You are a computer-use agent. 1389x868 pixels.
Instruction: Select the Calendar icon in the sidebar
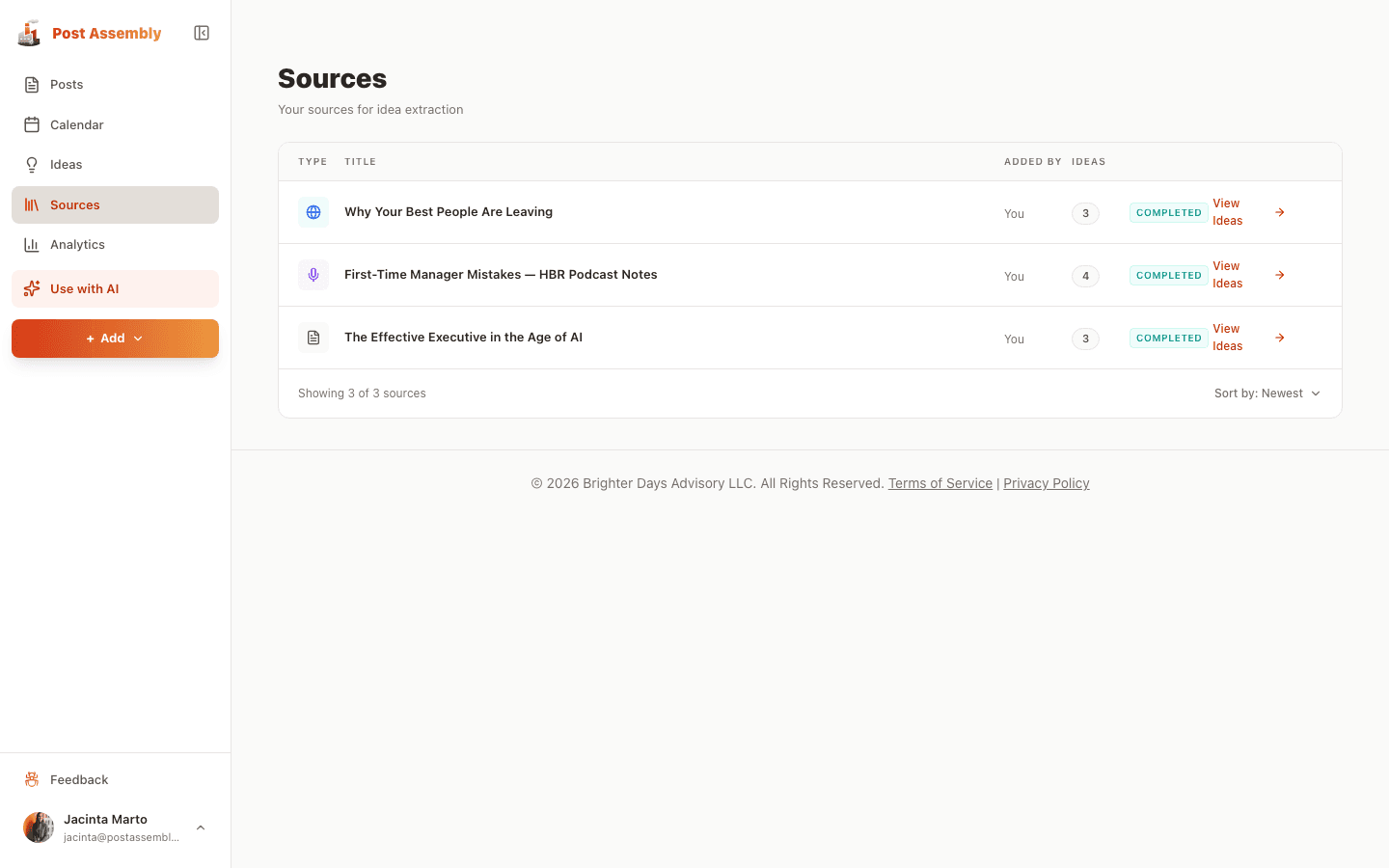coord(31,124)
